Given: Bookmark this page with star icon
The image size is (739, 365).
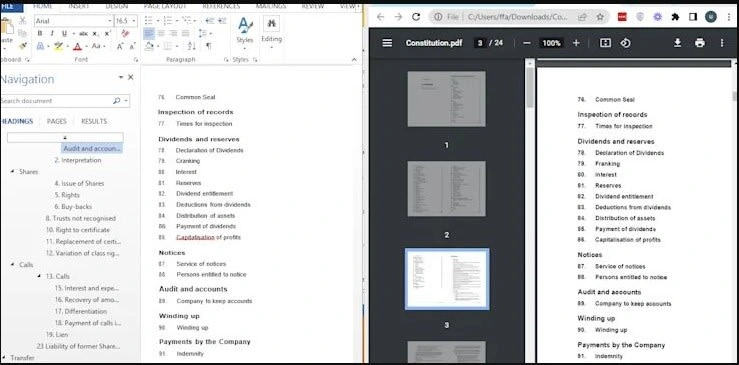Looking at the screenshot, I should coord(600,17).
